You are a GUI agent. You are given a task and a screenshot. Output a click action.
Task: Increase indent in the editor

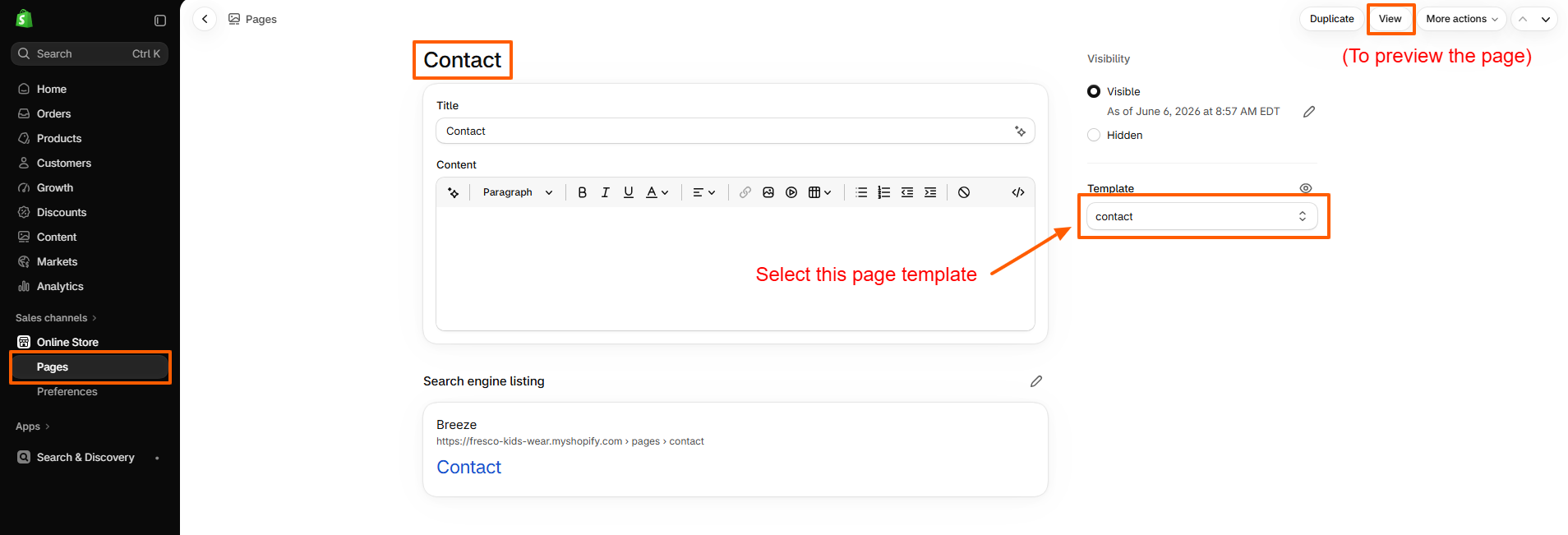pyautogui.click(x=930, y=192)
